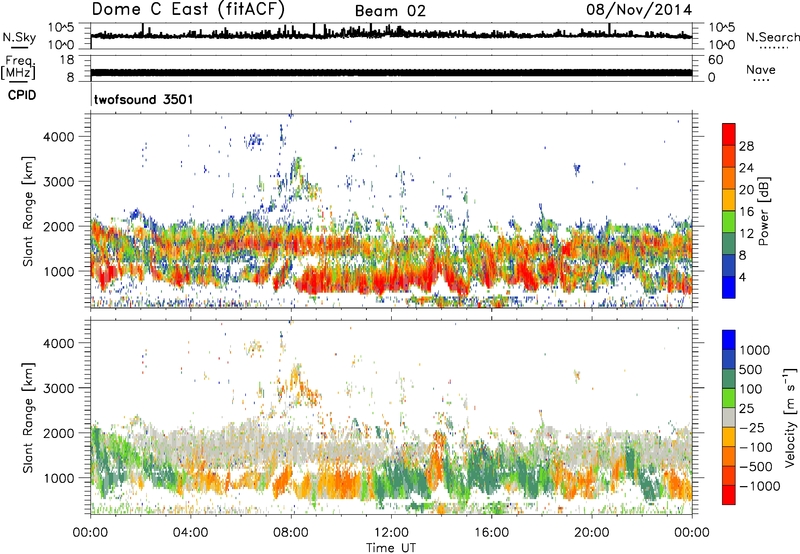Viewport: 800px width, 554px height.
Task: Click the "25" velocity colorbar value
Action: pyautogui.click(x=746, y=408)
